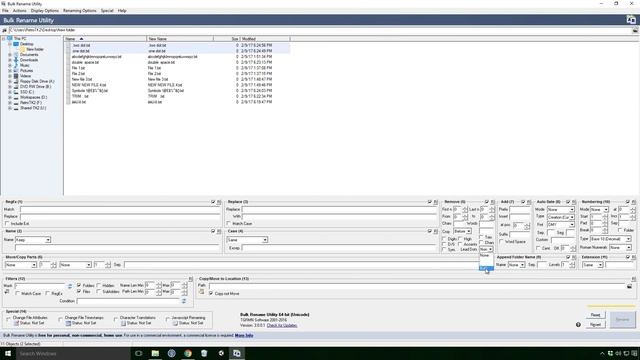
Task: Open the Name (2) Keep dropdown
Action: click(x=33, y=240)
